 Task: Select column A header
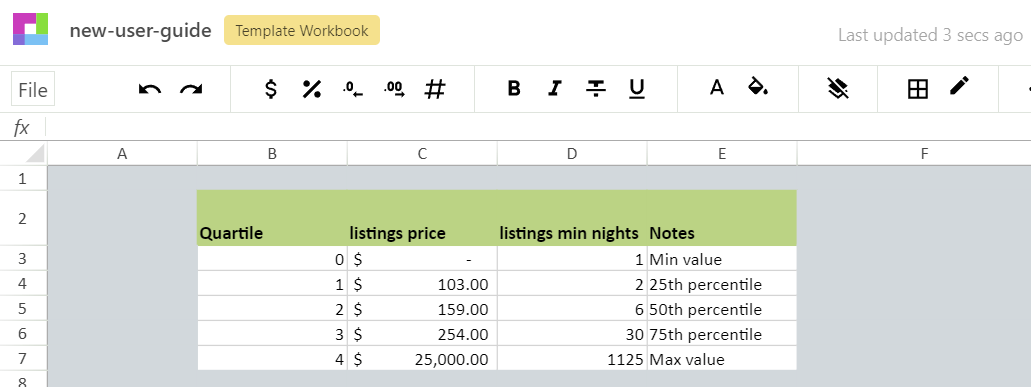[x=122, y=154]
